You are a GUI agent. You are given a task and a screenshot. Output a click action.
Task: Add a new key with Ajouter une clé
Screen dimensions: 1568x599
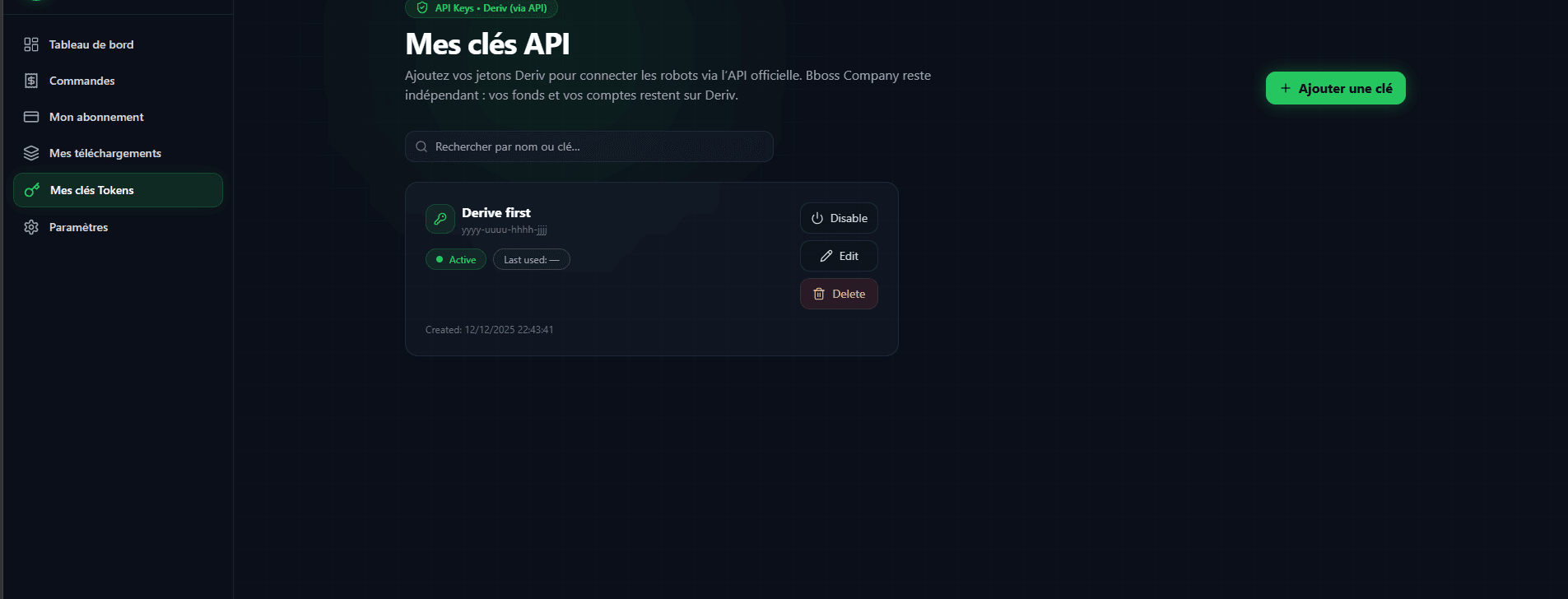(x=1335, y=88)
